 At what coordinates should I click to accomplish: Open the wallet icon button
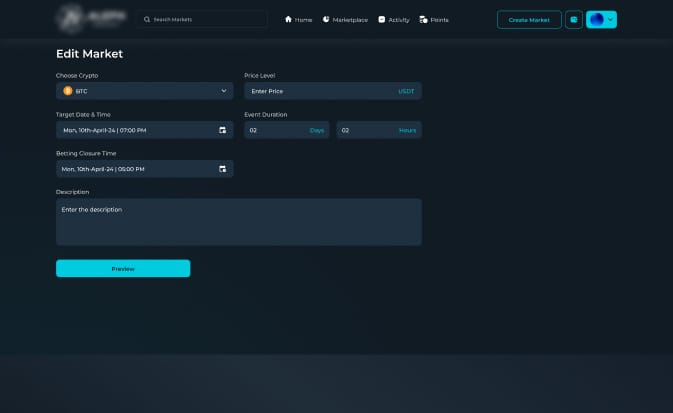click(574, 19)
